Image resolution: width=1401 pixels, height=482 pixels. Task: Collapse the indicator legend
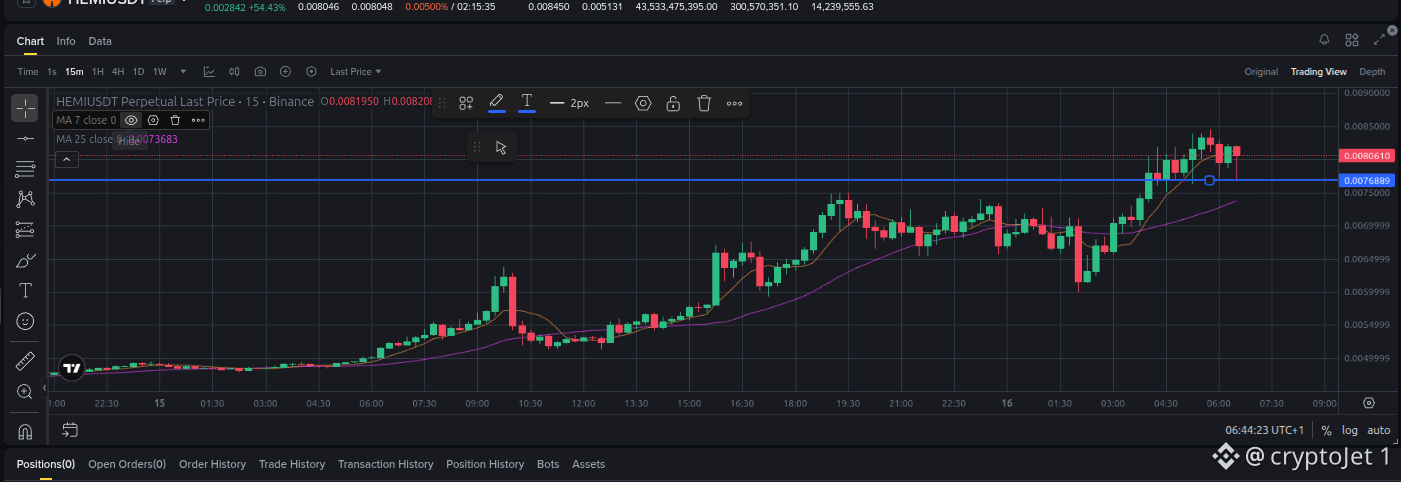click(x=65, y=159)
